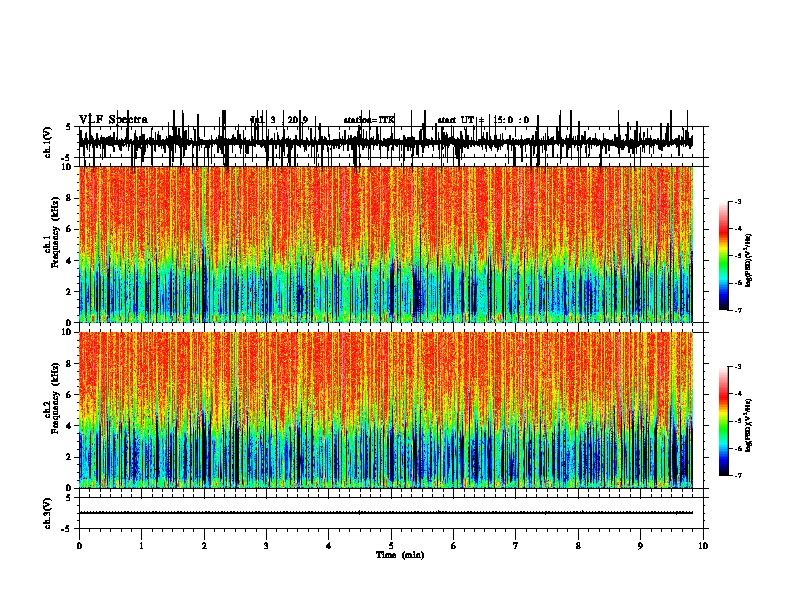The height and width of the screenshot is (612, 792).
Task: Click the "-3" tick of ch.1 color bar
Action: coord(737,202)
